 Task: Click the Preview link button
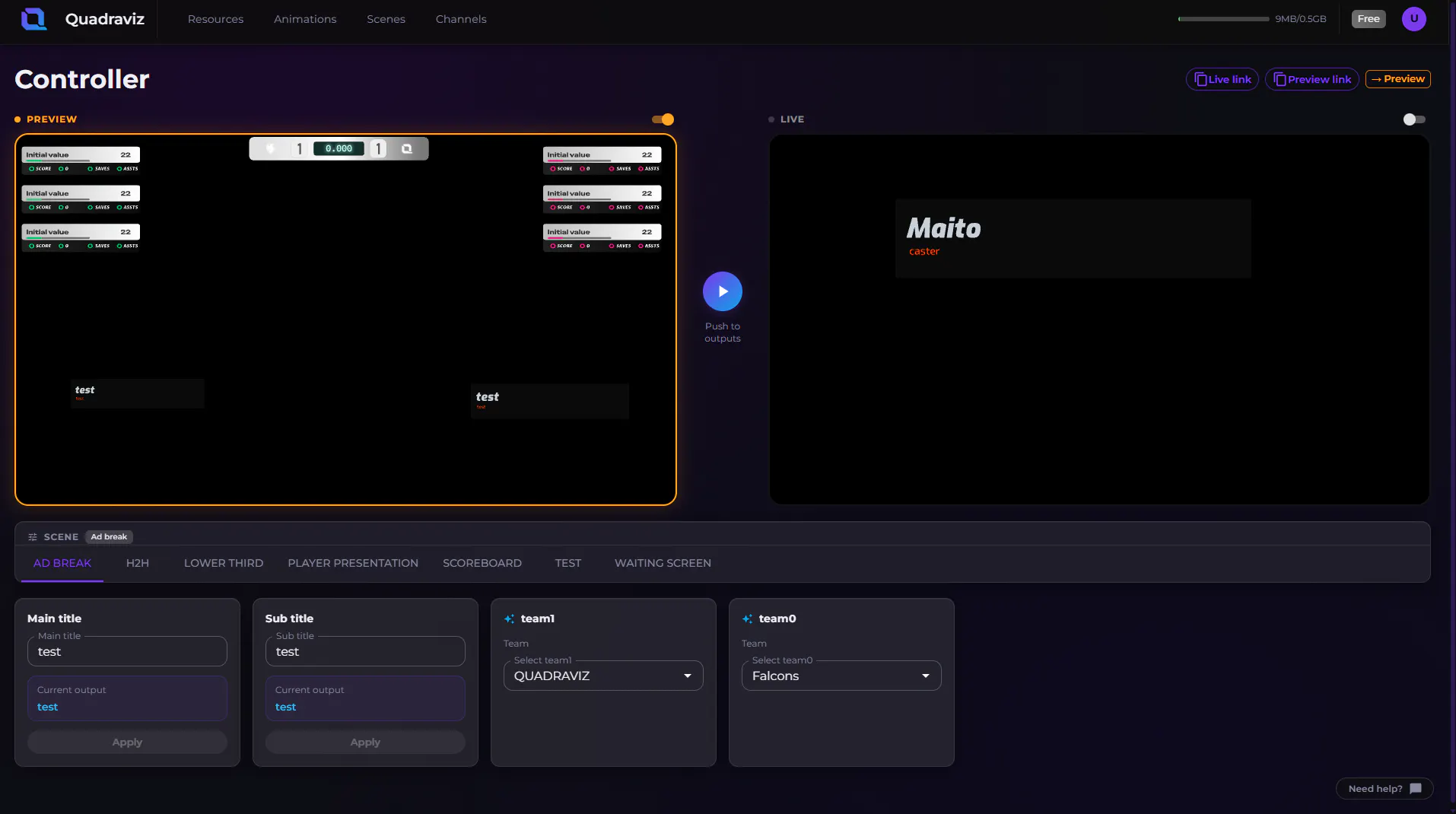[1311, 79]
